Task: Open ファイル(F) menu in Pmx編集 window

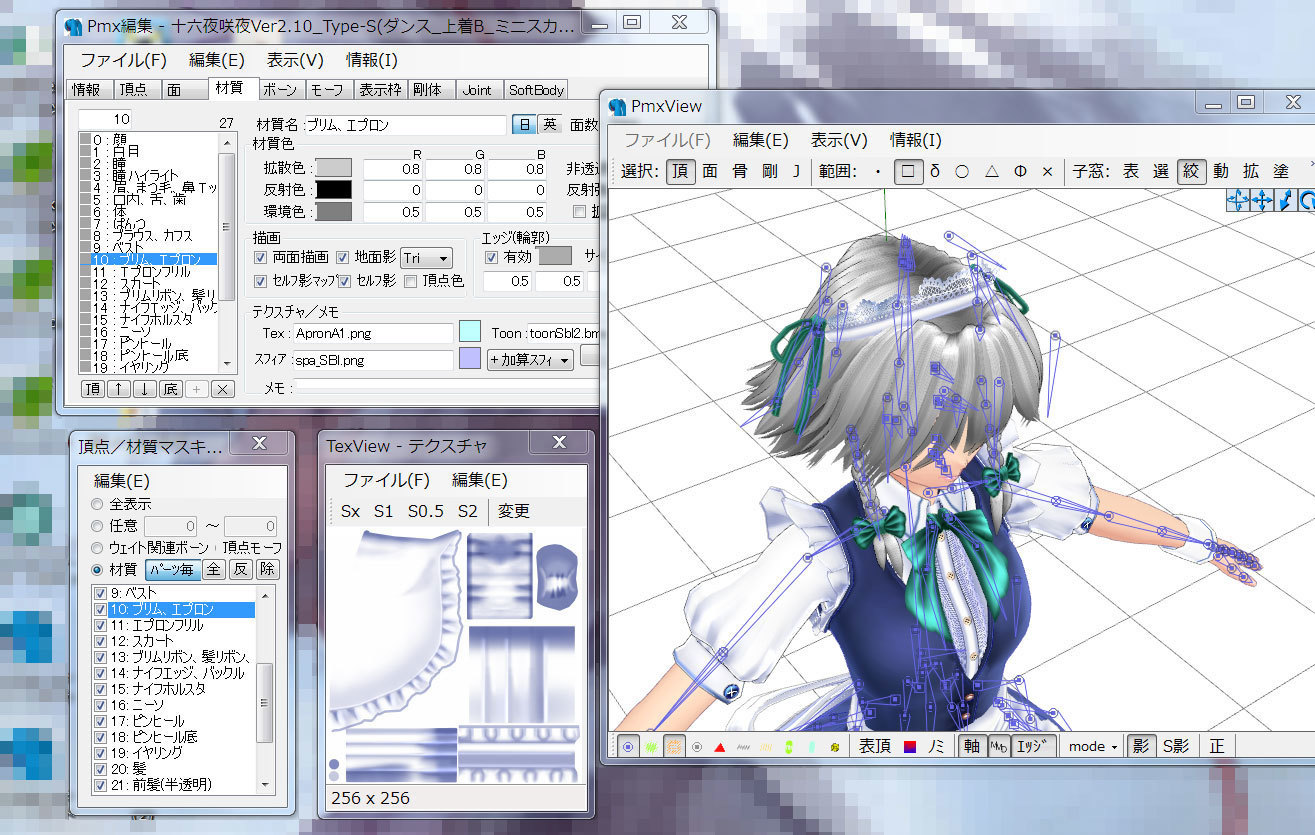Action: pyautogui.click(x=123, y=60)
